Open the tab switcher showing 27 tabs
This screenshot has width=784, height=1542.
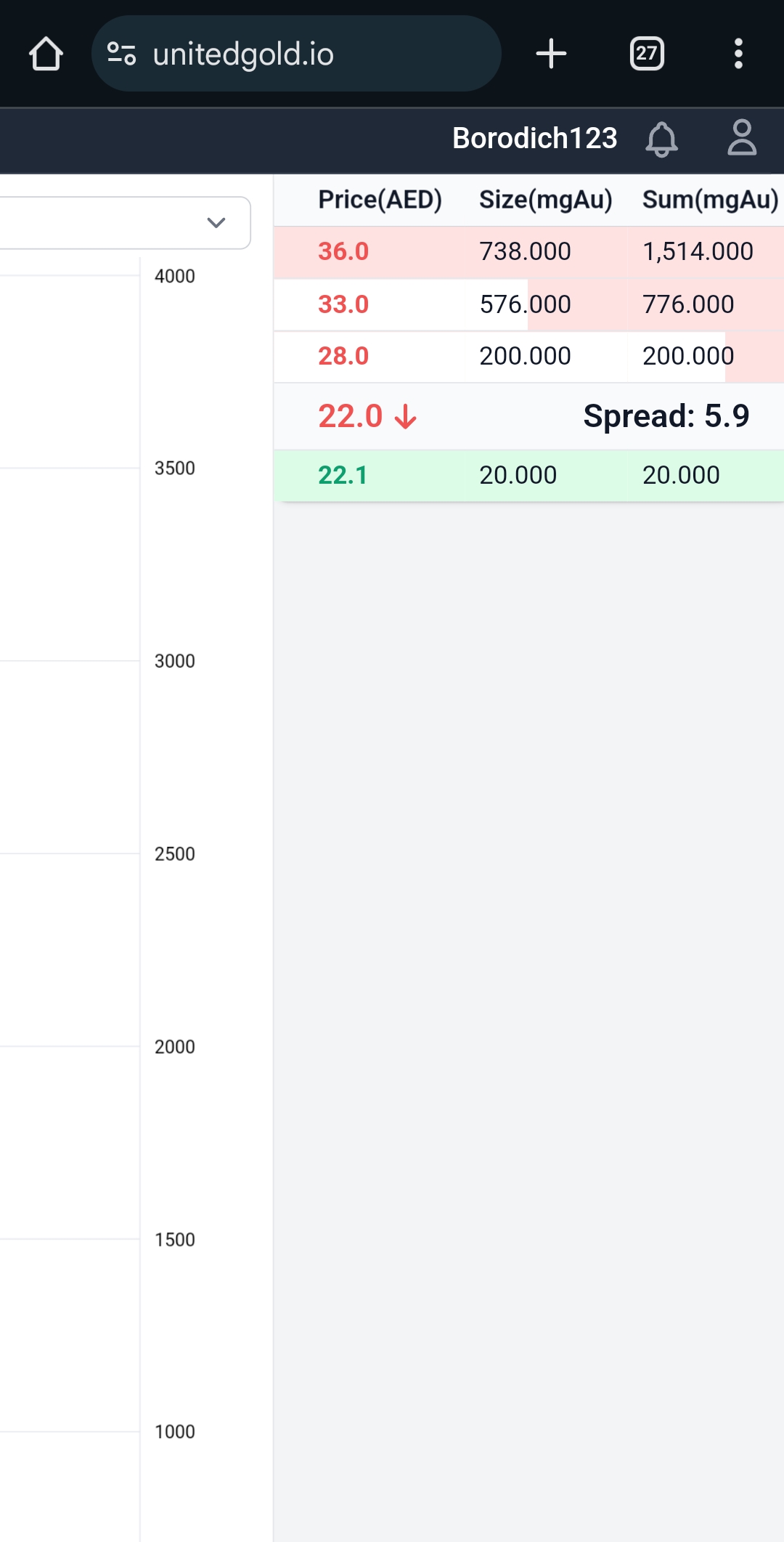(647, 54)
